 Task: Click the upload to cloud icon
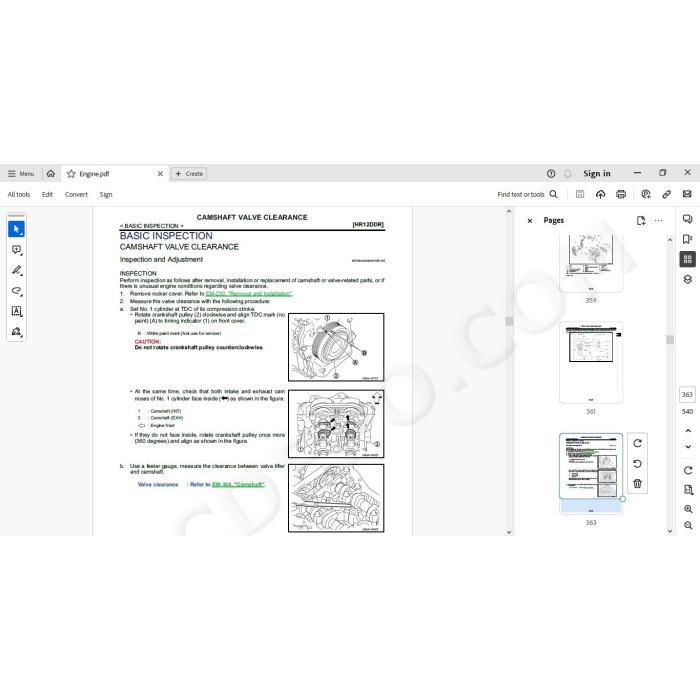click(600, 194)
